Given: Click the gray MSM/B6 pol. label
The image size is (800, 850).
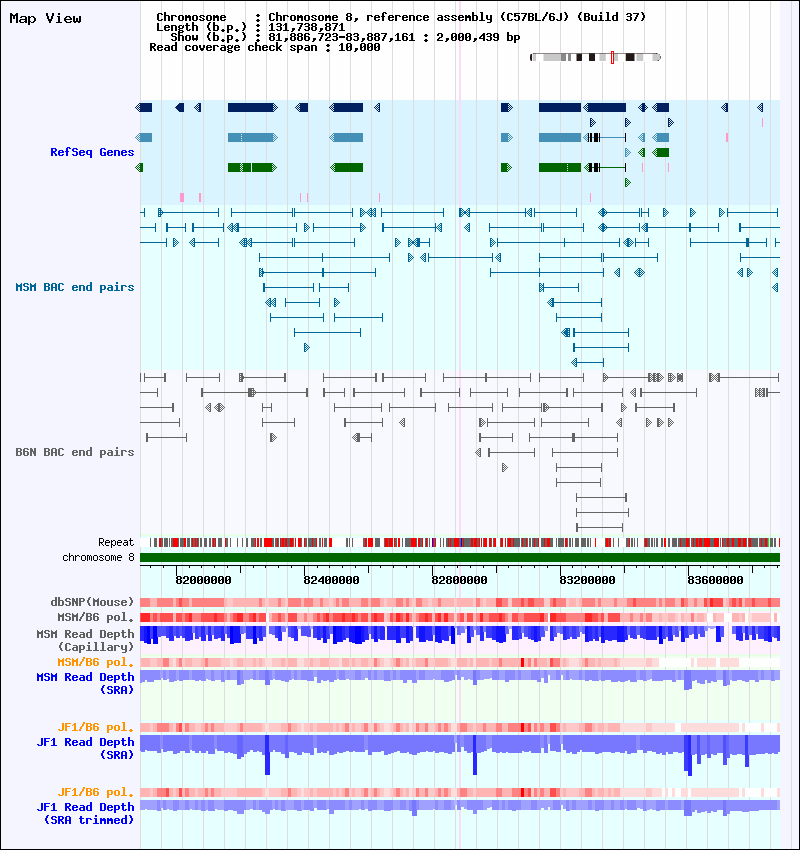Looking at the screenshot, I should pyautogui.click(x=95, y=617).
